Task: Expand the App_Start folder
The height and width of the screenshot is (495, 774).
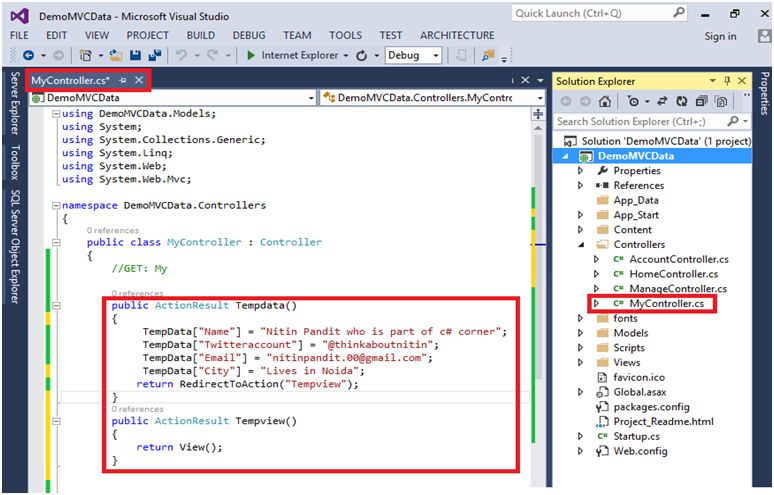Action: (x=580, y=215)
